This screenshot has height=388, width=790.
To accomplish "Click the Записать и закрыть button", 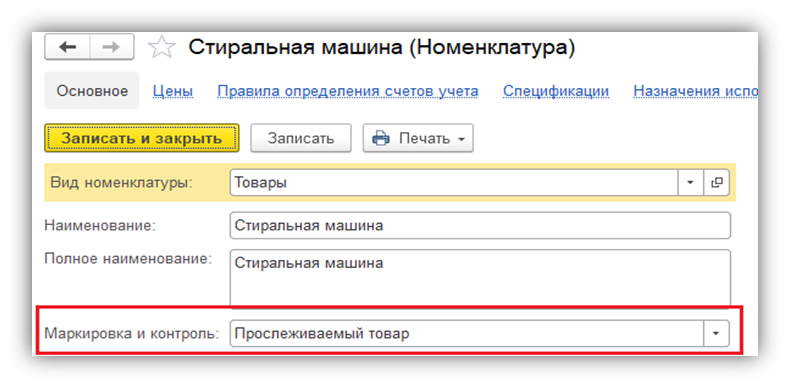I will coord(142,138).
